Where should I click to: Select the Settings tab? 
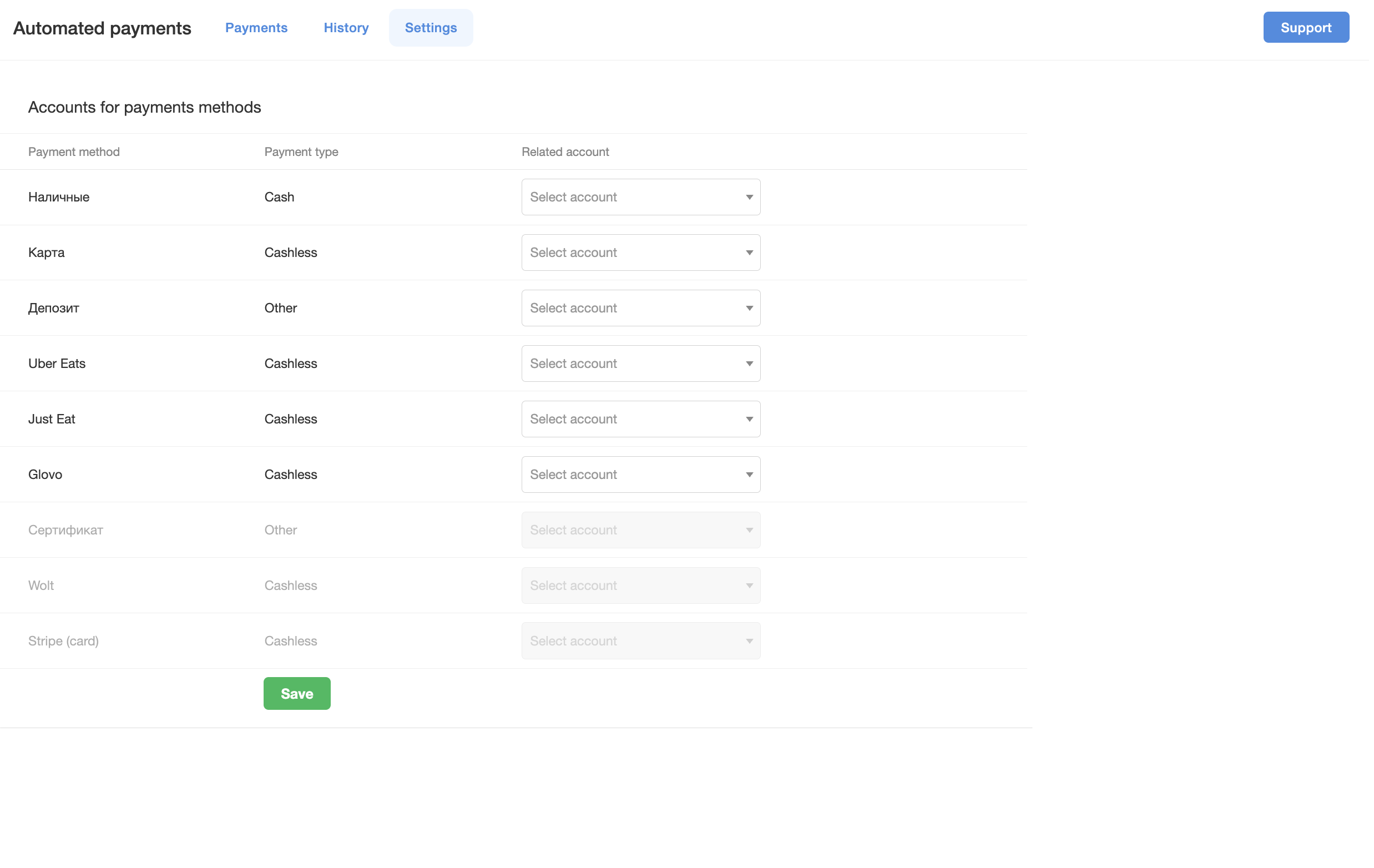(431, 27)
